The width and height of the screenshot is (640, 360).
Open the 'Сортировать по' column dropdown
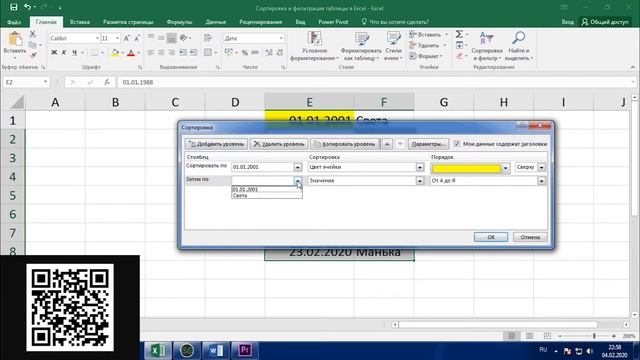click(298, 167)
